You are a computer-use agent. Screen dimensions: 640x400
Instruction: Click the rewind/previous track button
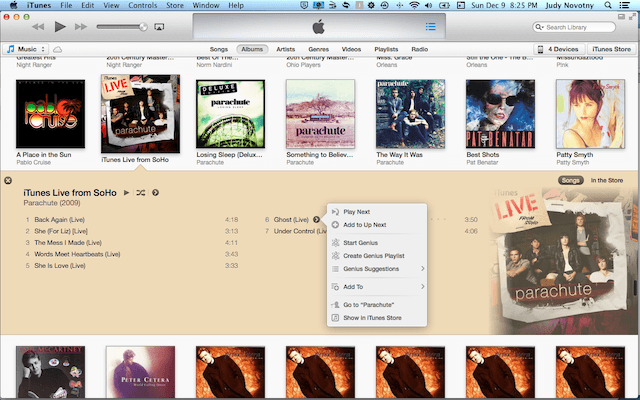[38, 27]
